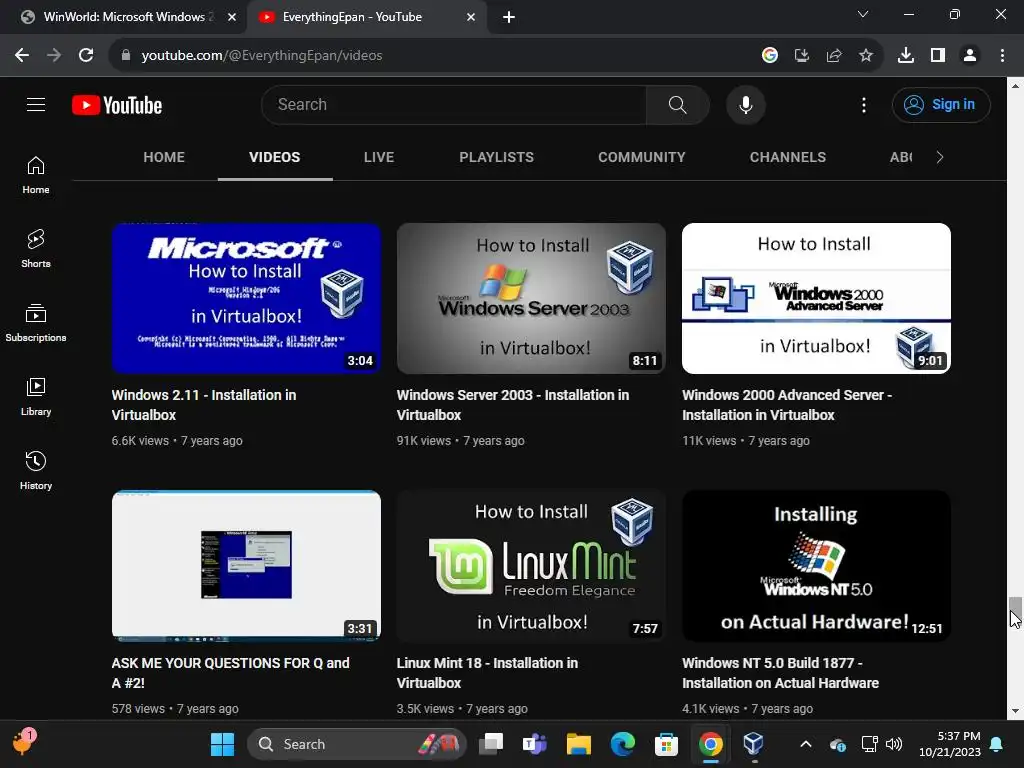
Task: Open the Linux Mint 18 thumbnail
Action: 531,566
